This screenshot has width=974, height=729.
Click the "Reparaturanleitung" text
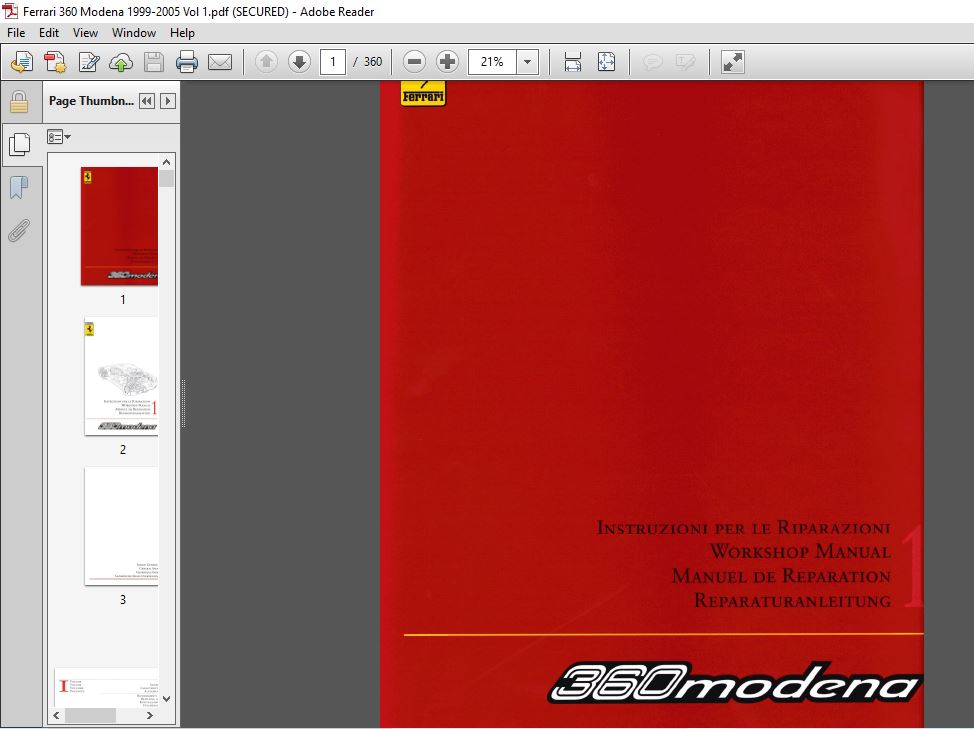pos(793,600)
